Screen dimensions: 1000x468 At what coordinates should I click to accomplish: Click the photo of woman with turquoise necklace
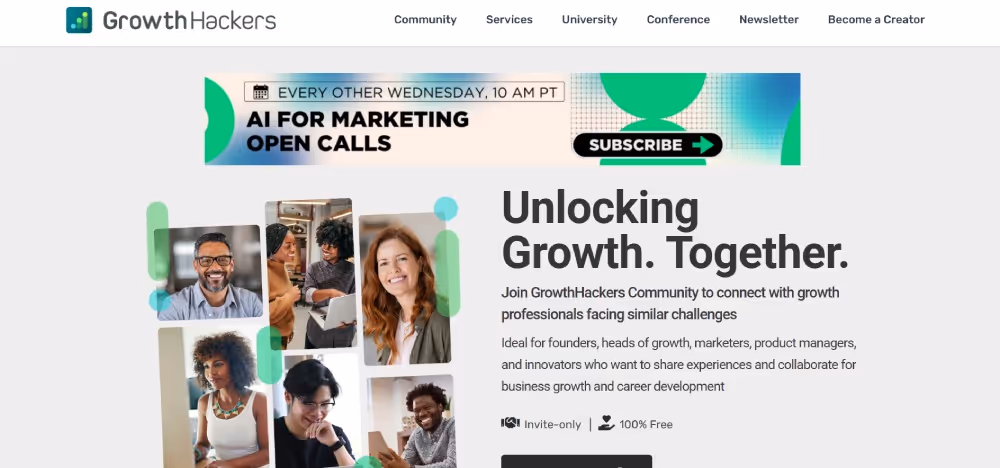coord(215,399)
